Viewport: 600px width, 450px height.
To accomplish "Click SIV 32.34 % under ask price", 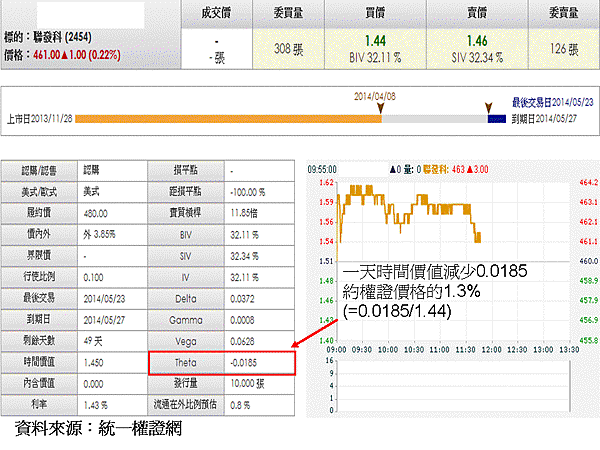I will point(477,58).
